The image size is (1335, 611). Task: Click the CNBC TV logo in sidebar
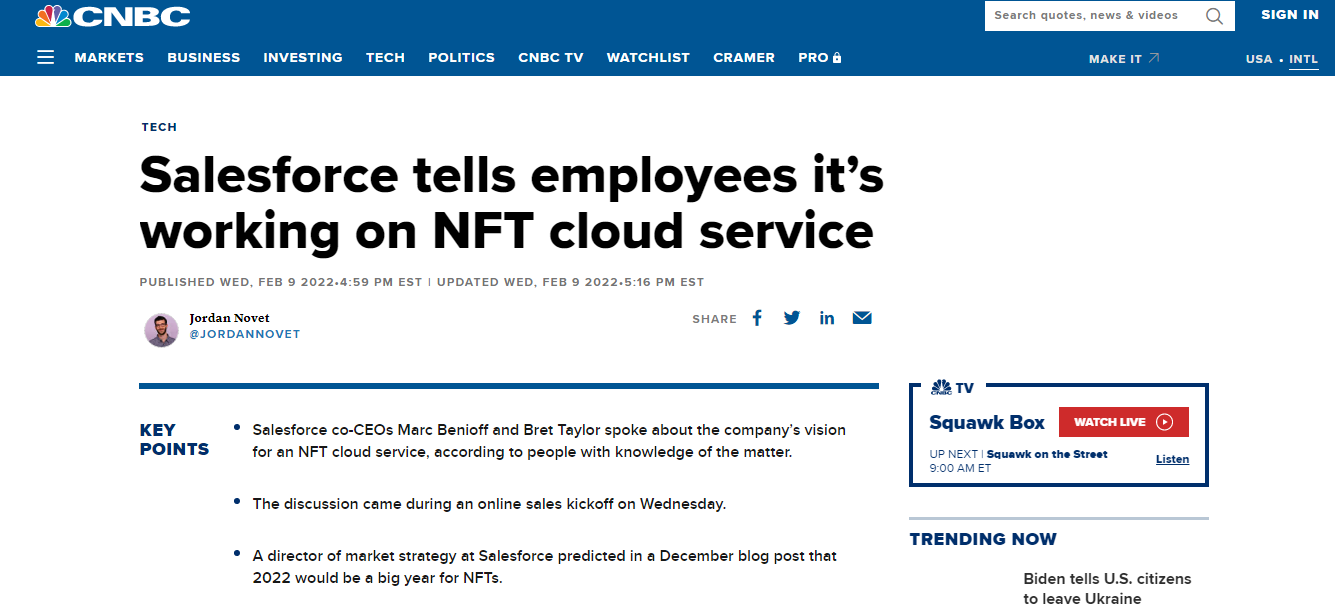point(952,388)
